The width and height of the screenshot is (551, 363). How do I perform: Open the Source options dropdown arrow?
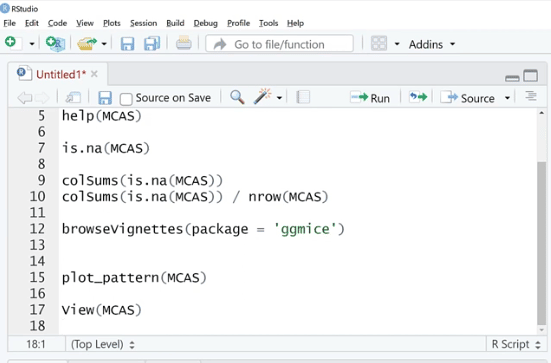click(x=507, y=98)
